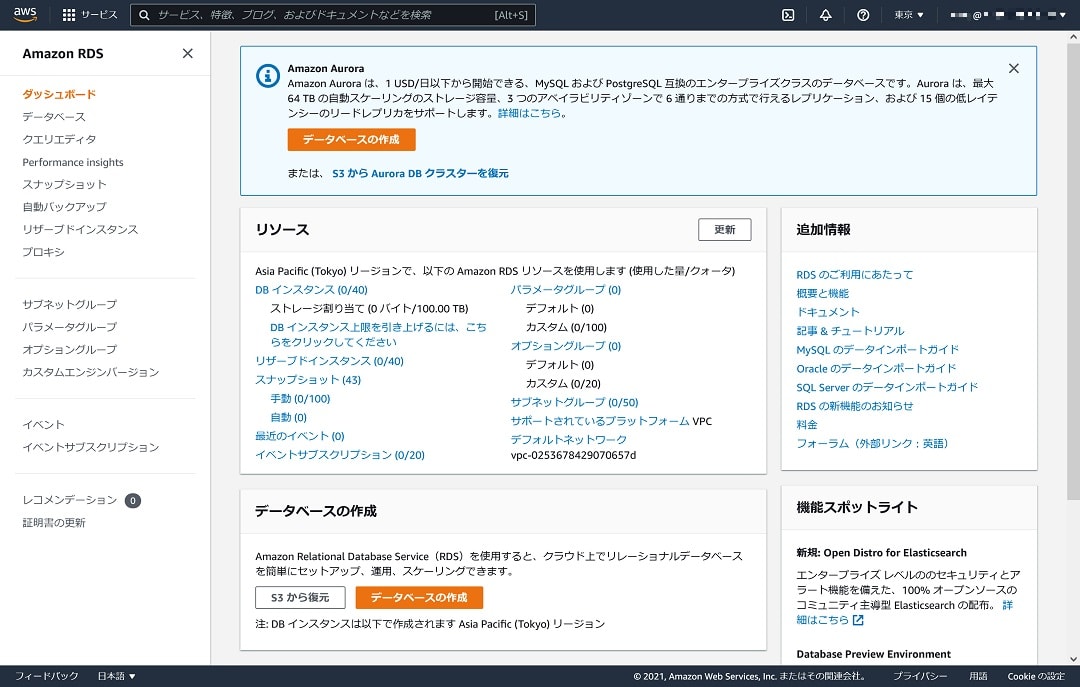Open イベントサブスクリプション in the sidebar
1080x687 pixels.
91,447
